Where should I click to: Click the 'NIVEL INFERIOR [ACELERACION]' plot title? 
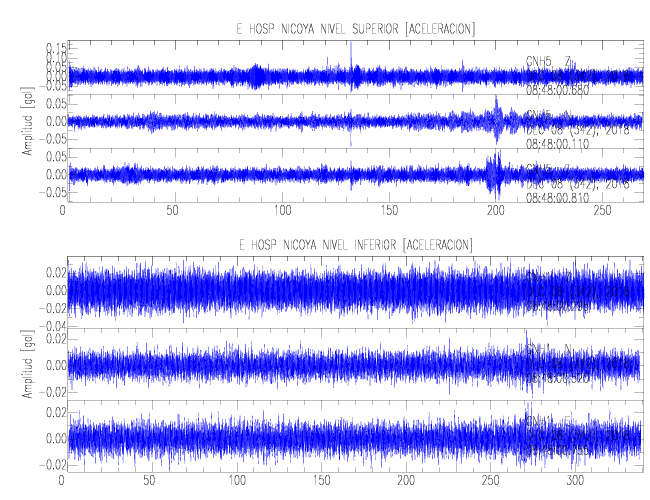pyautogui.click(x=356, y=245)
